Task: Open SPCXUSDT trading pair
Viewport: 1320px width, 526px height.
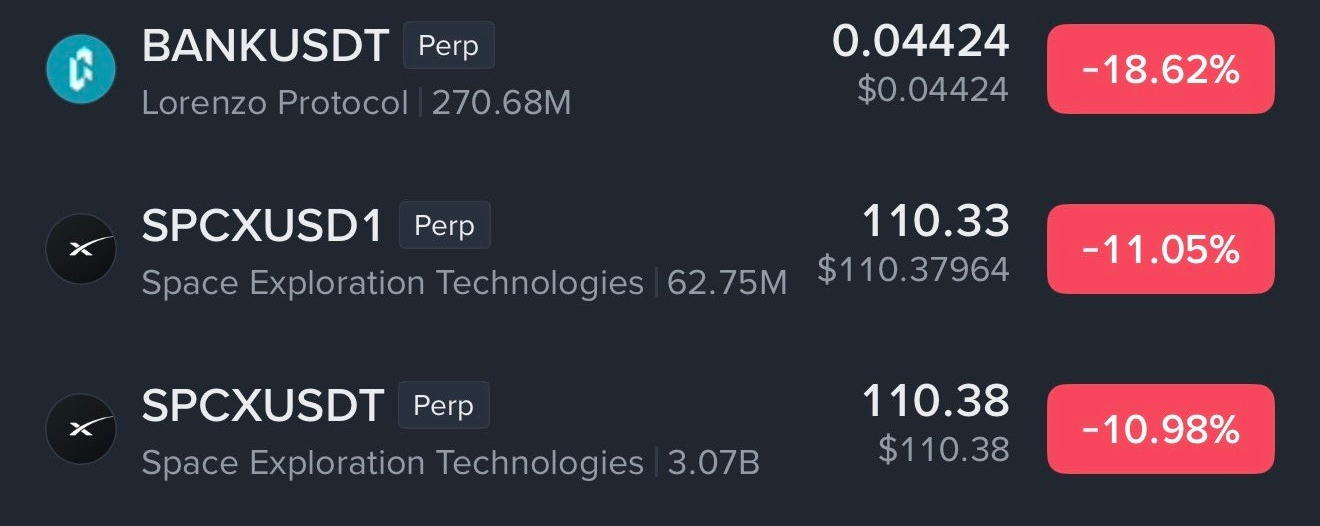Action: [x=263, y=406]
